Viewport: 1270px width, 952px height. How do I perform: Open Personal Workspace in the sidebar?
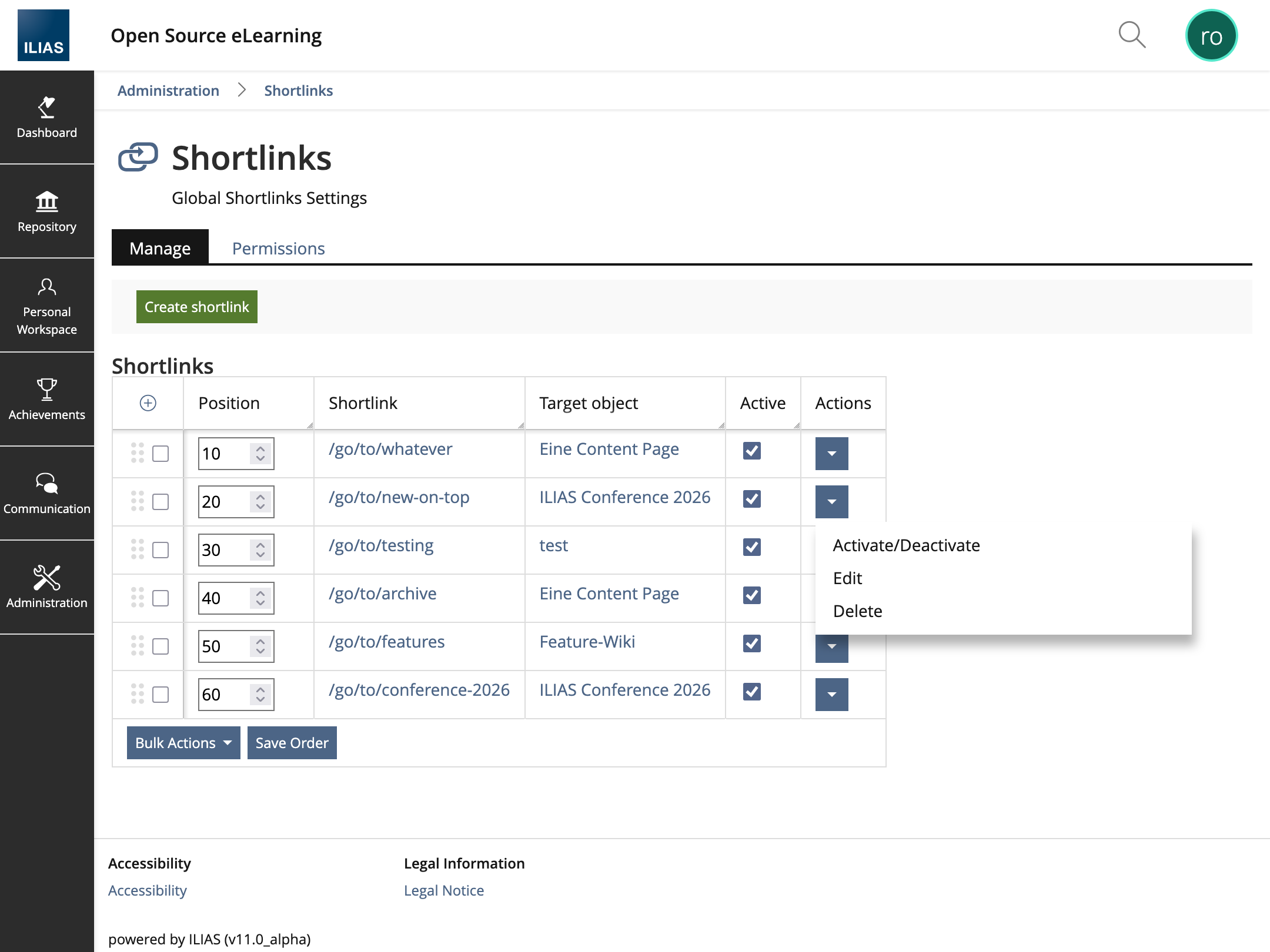[x=46, y=306]
